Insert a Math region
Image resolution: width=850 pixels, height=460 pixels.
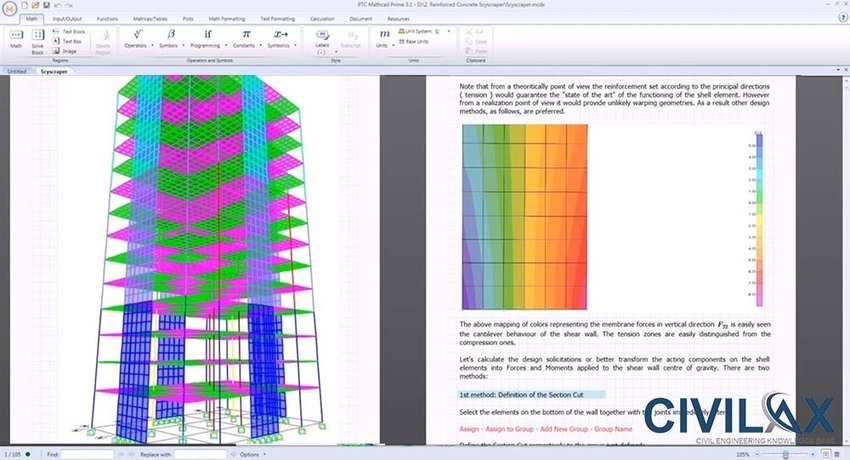pos(14,38)
